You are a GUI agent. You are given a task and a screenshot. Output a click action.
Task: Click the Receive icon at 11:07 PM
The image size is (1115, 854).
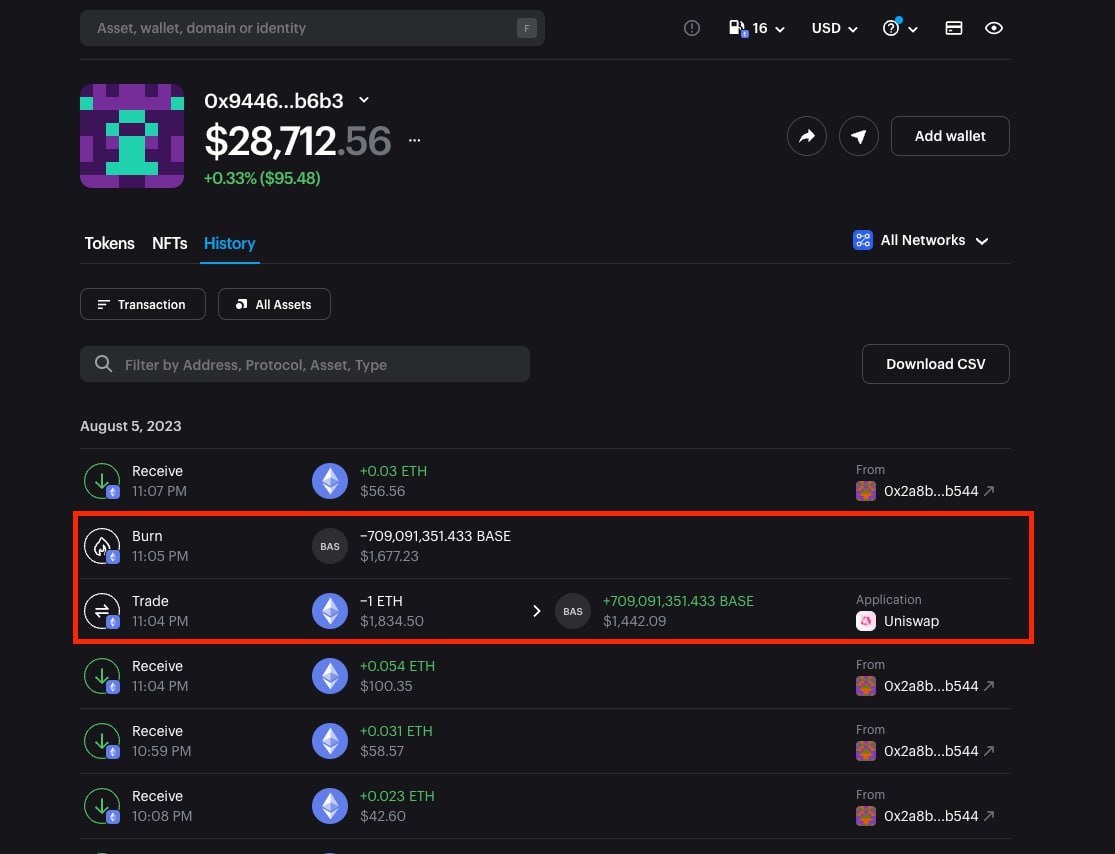point(102,481)
